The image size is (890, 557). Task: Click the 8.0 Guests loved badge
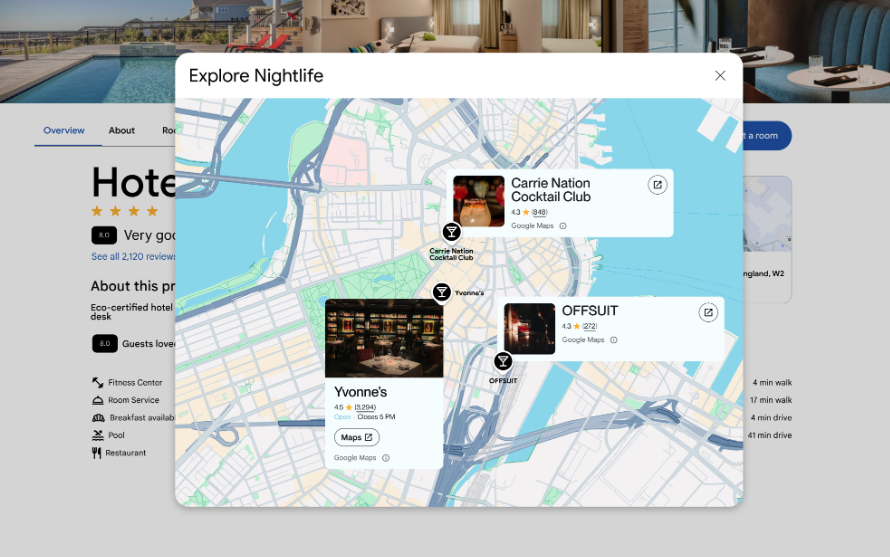tap(105, 344)
